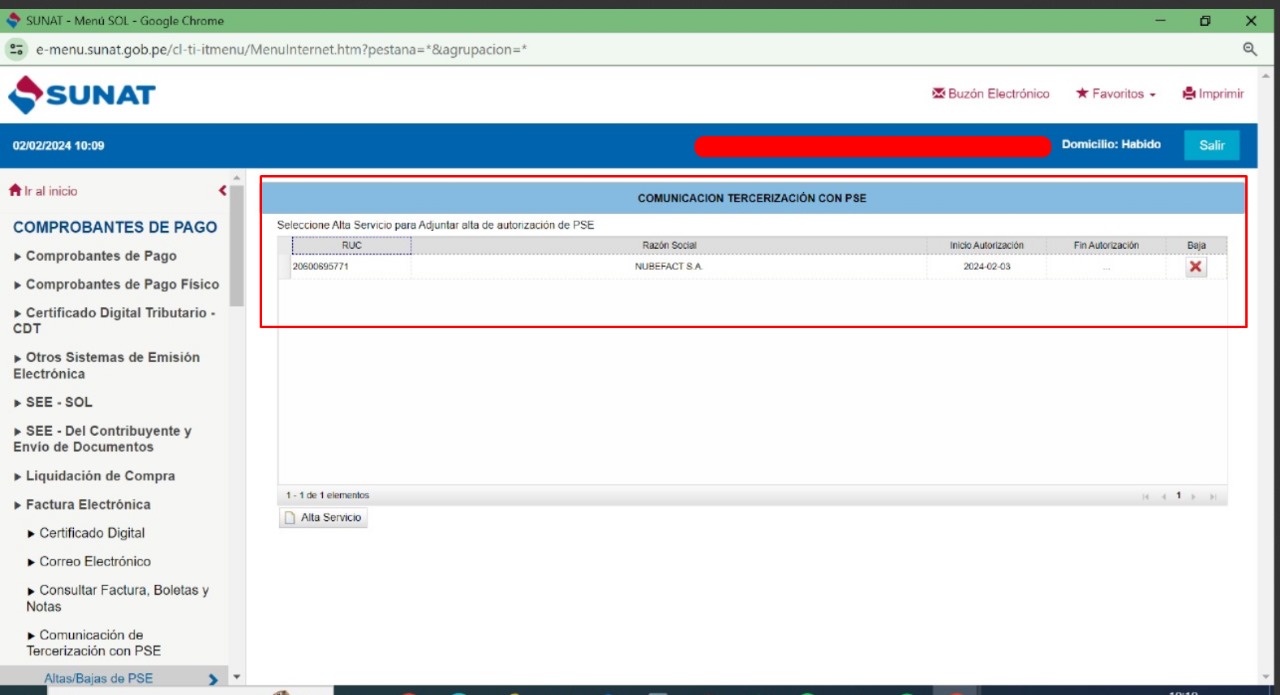Viewport: 1280px width, 695px height.
Task: Open the Buzón Electrónico mailbox
Action: tap(990, 94)
